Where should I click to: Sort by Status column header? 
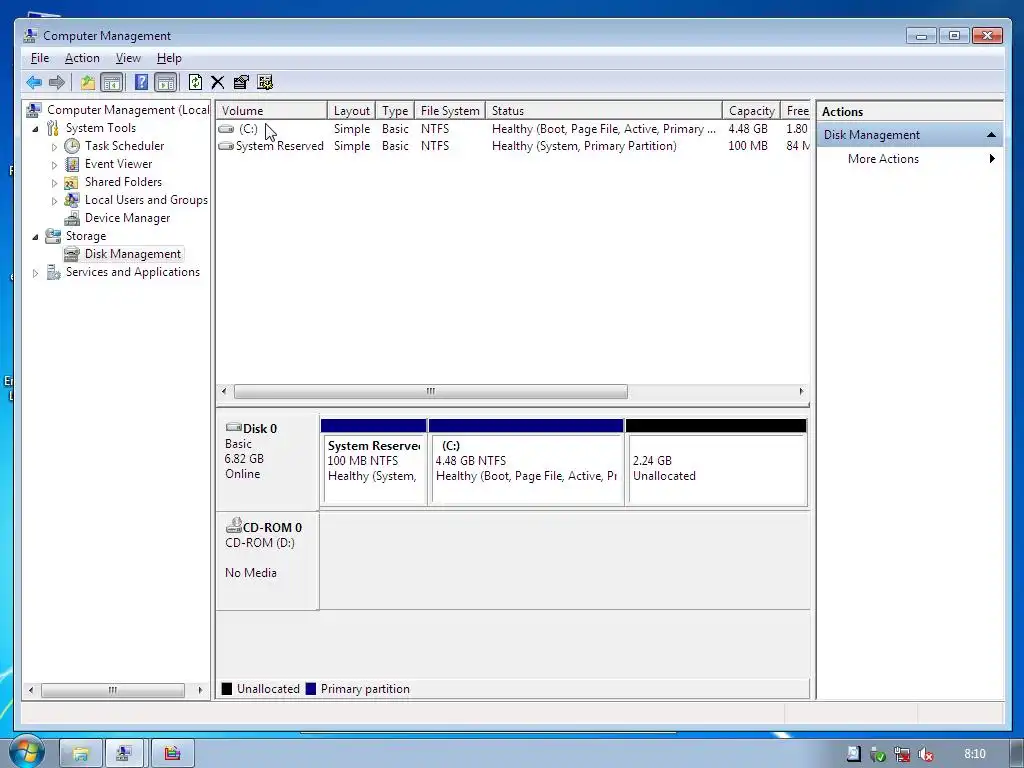pyautogui.click(x=603, y=110)
